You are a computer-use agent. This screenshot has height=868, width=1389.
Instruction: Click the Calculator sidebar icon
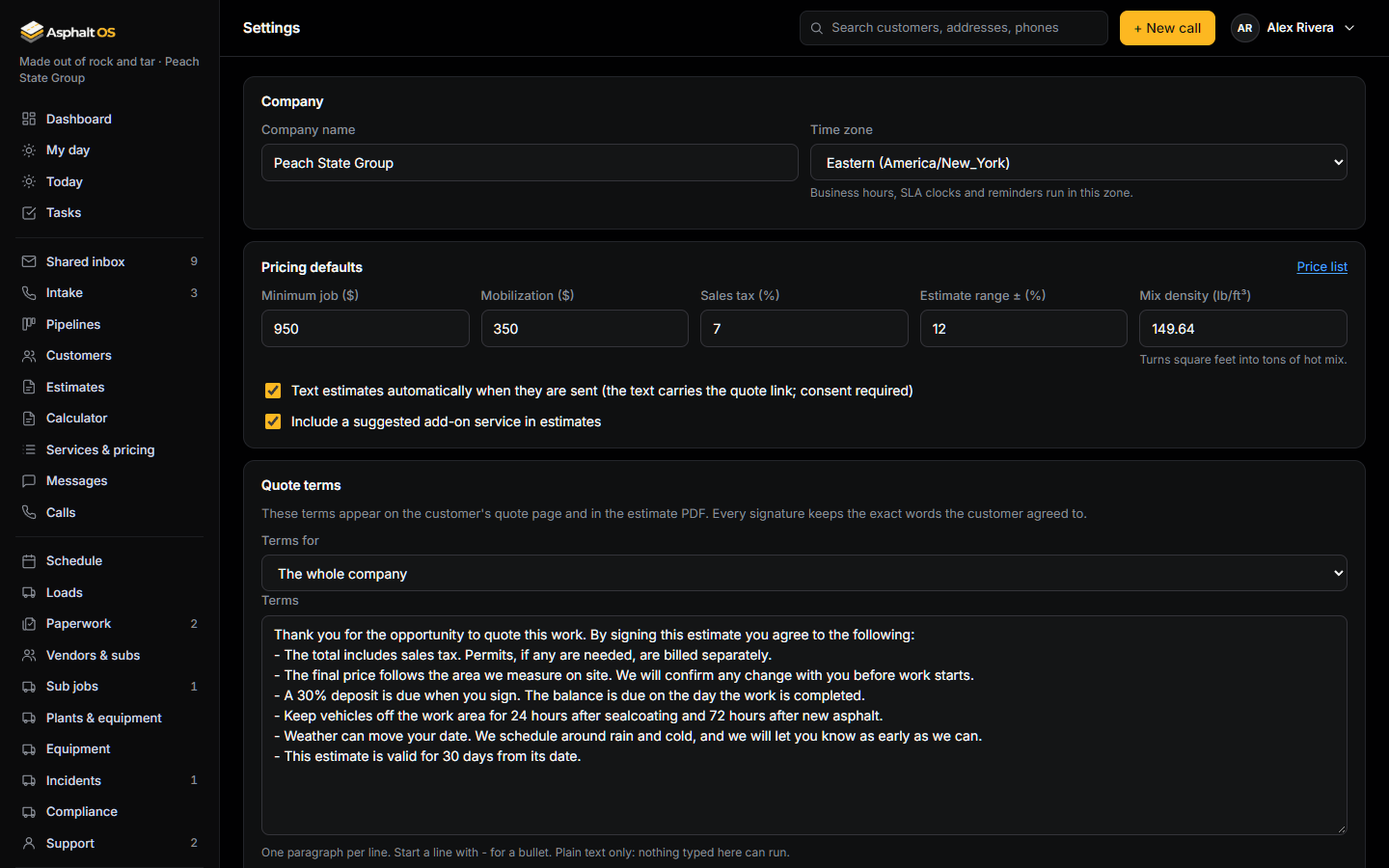pyautogui.click(x=29, y=419)
